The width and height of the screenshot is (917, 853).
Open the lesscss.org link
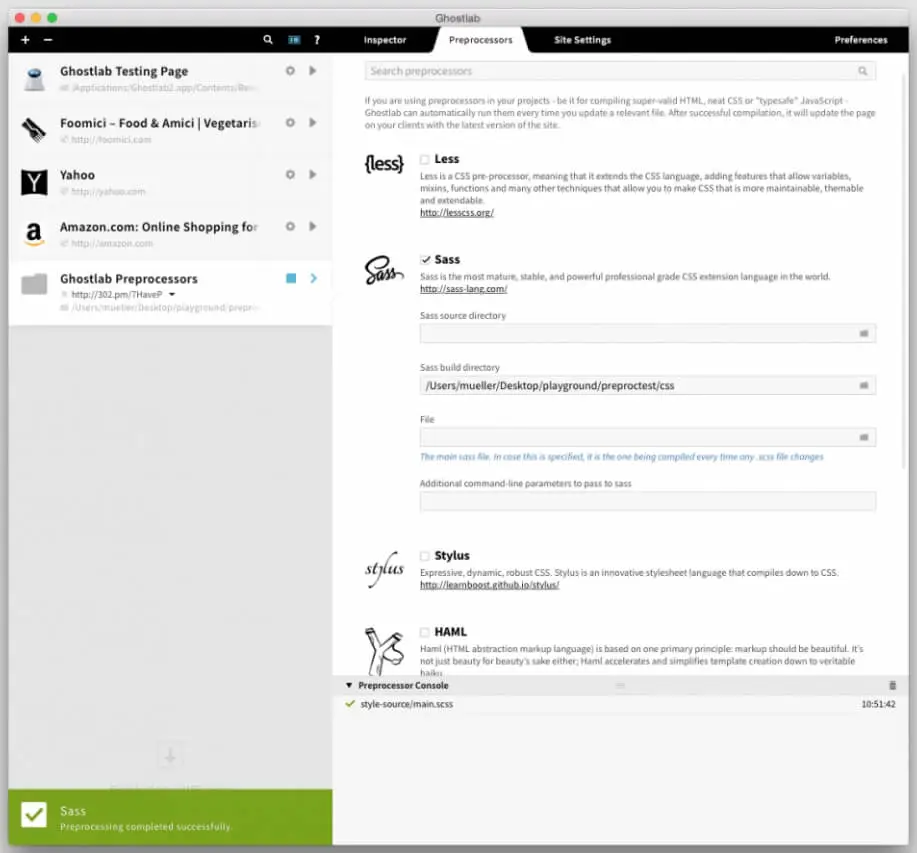tap(457, 213)
